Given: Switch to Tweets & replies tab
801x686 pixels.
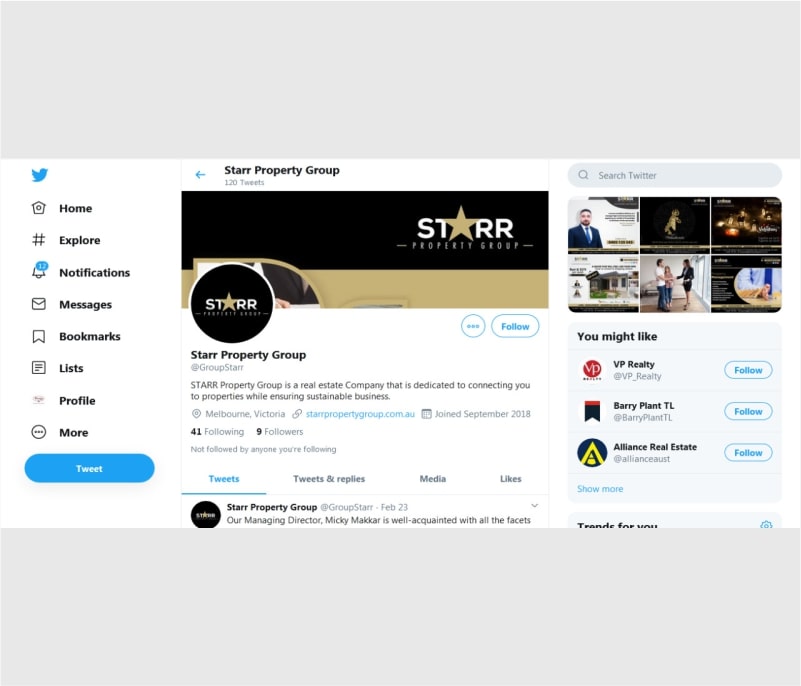Looking at the screenshot, I should pyautogui.click(x=329, y=479).
